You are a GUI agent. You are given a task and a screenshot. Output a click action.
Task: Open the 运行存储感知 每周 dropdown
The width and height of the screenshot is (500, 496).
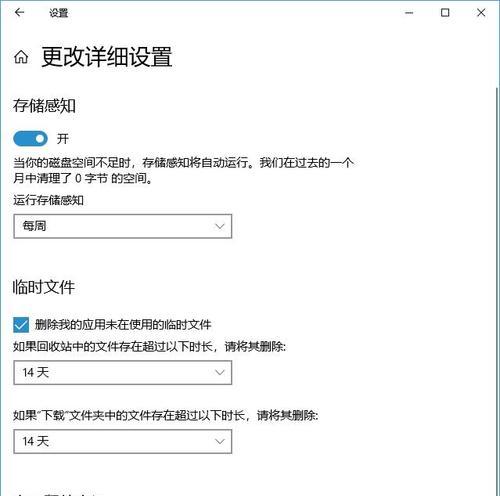(123, 226)
